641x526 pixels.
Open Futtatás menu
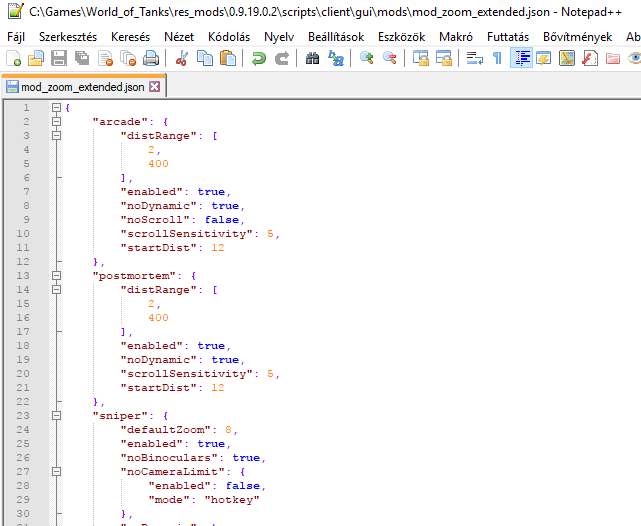point(508,37)
